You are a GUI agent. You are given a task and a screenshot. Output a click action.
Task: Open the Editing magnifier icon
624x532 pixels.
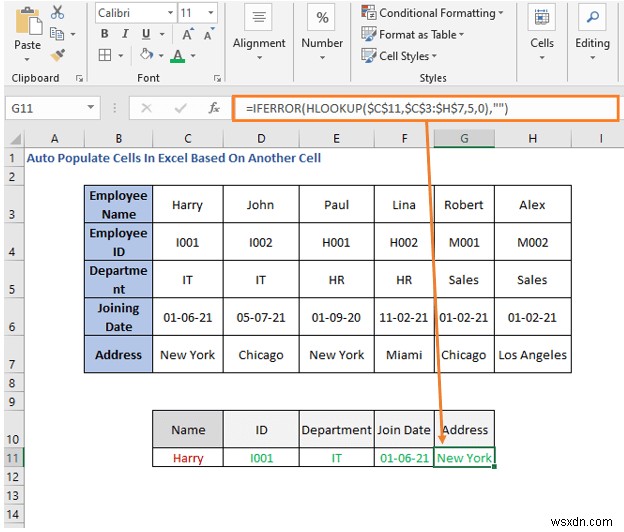pos(593,17)
